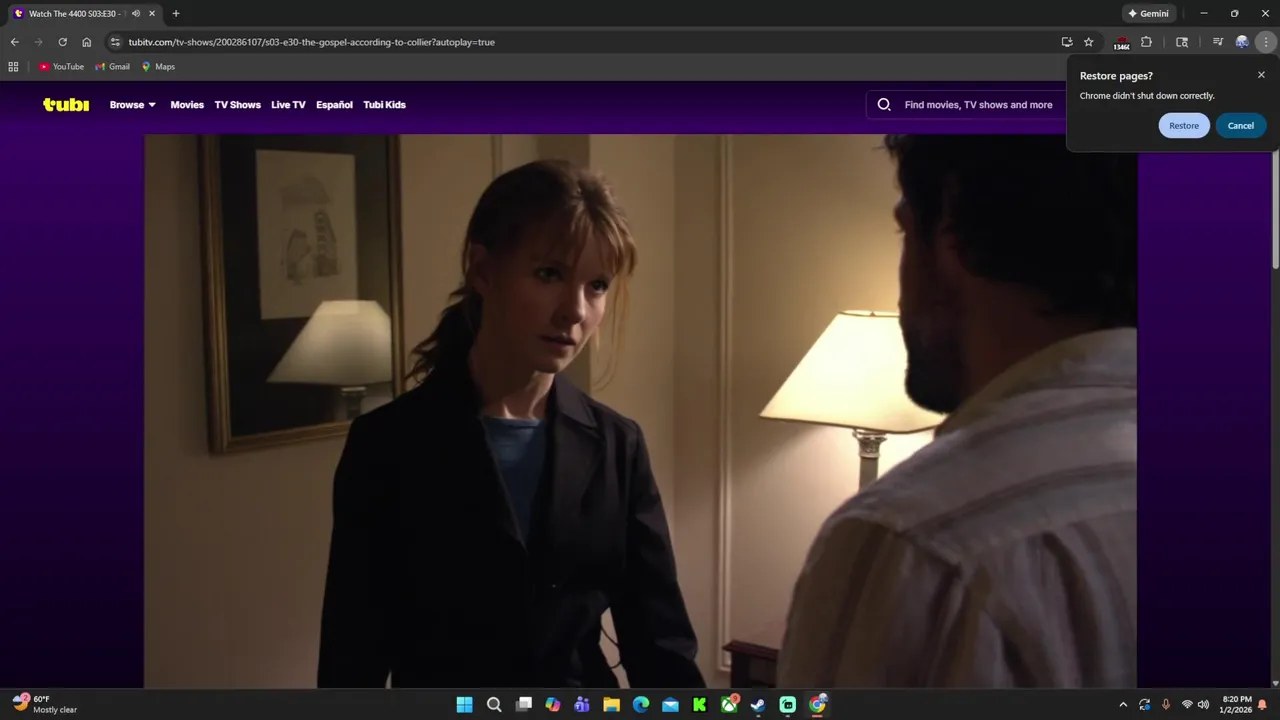
Task: Click the screen cast search icon in toolbar
Action: pyautogui.click(x=1182, y=42)
